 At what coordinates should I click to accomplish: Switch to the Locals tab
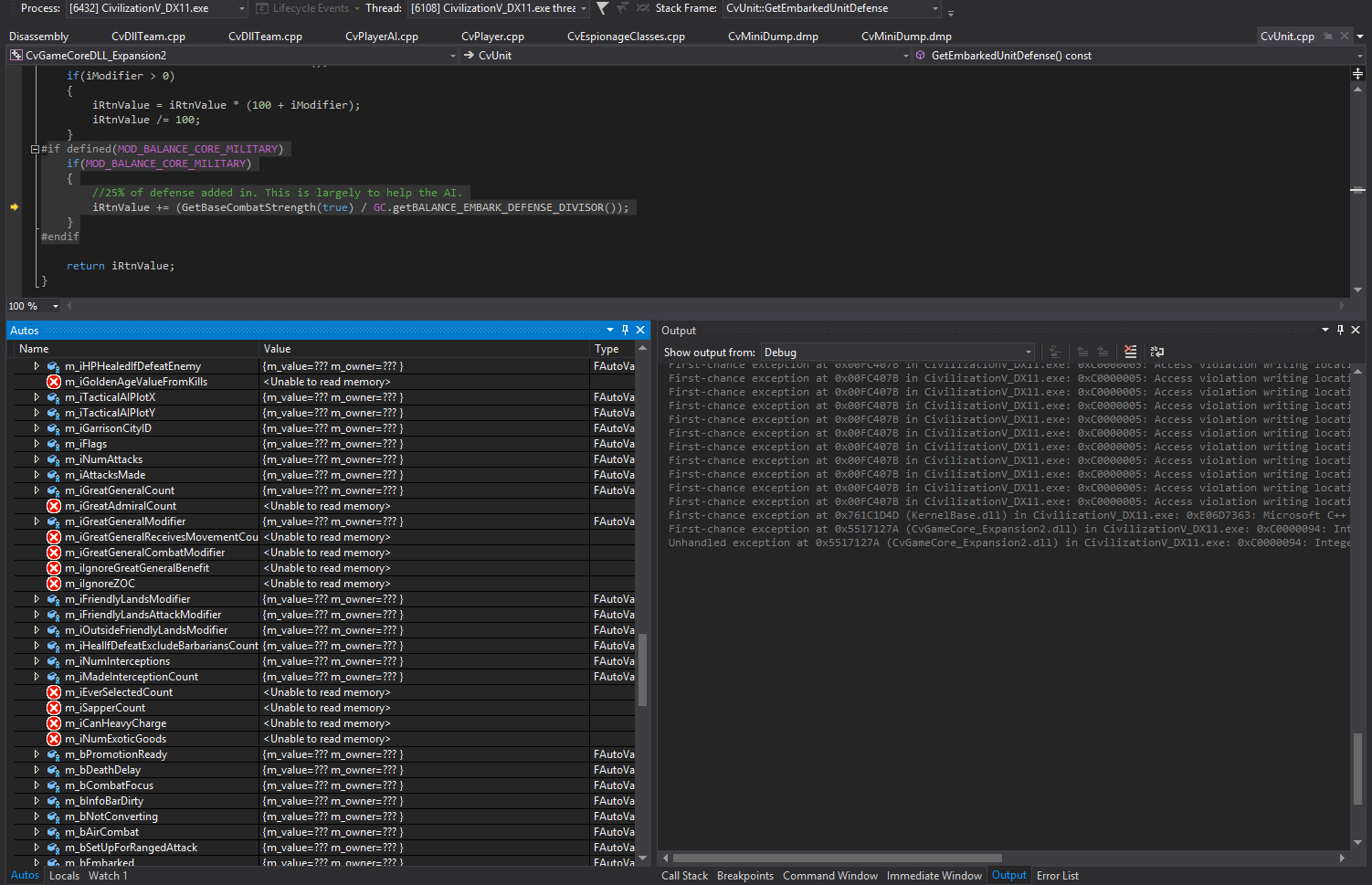pyautogui.click(x=64, y=875)
